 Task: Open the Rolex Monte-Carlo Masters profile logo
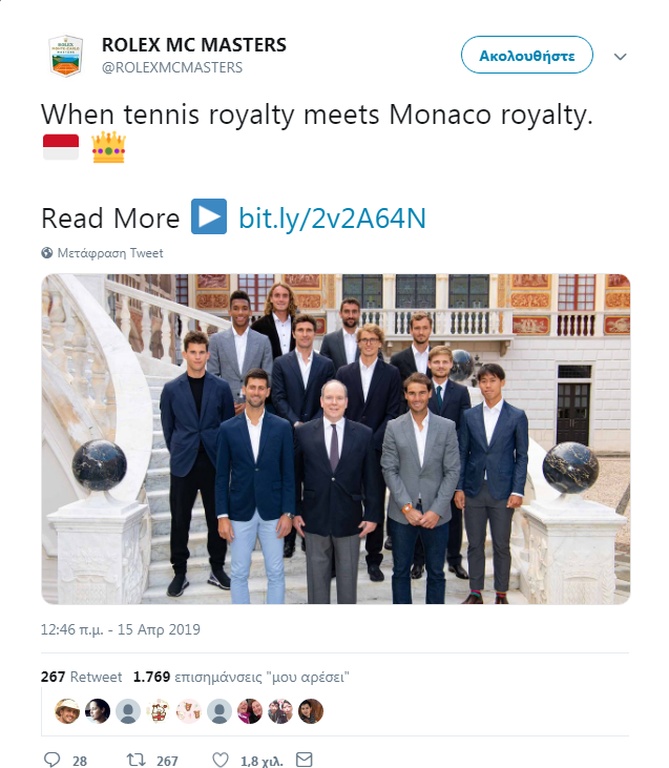(x=66, y=56)
